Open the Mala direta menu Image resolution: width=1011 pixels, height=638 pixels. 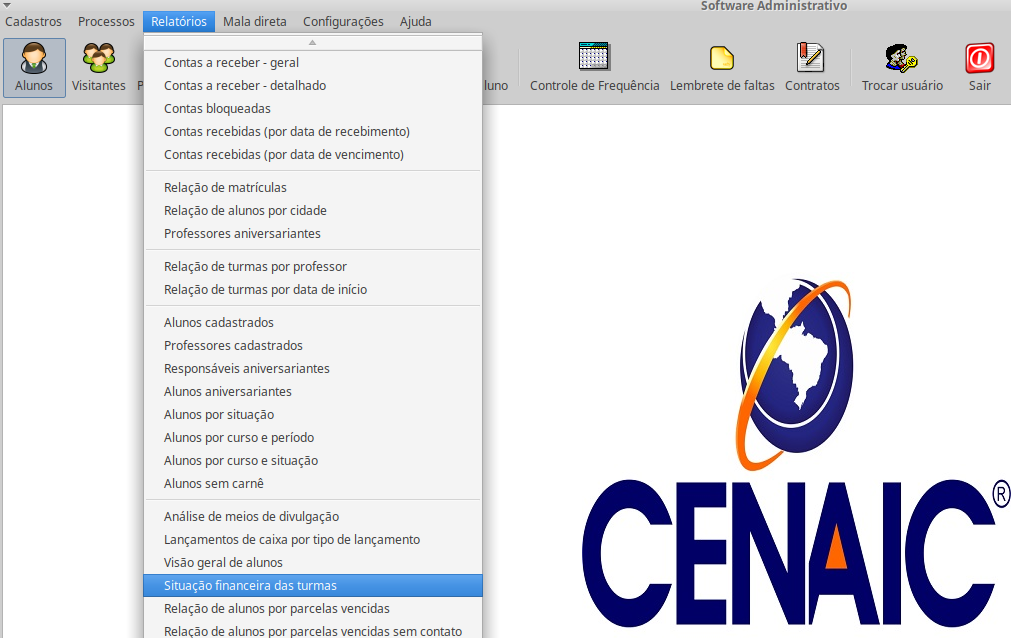255,21
